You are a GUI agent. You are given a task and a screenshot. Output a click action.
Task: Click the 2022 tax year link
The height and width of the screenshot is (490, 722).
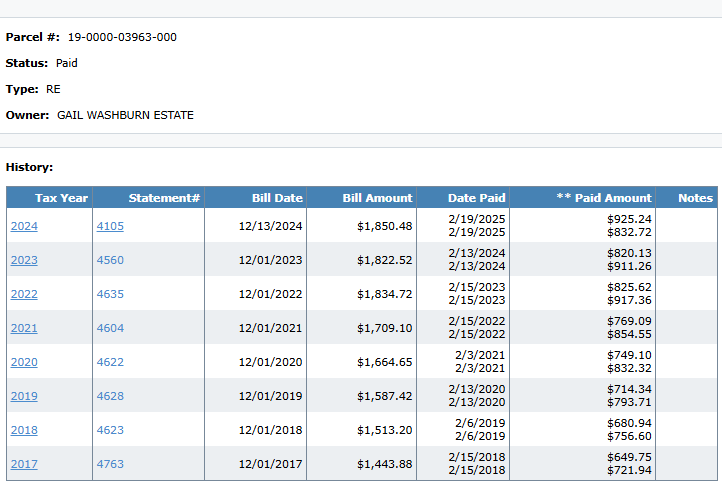pyautogui.click(x=24, y=294)
